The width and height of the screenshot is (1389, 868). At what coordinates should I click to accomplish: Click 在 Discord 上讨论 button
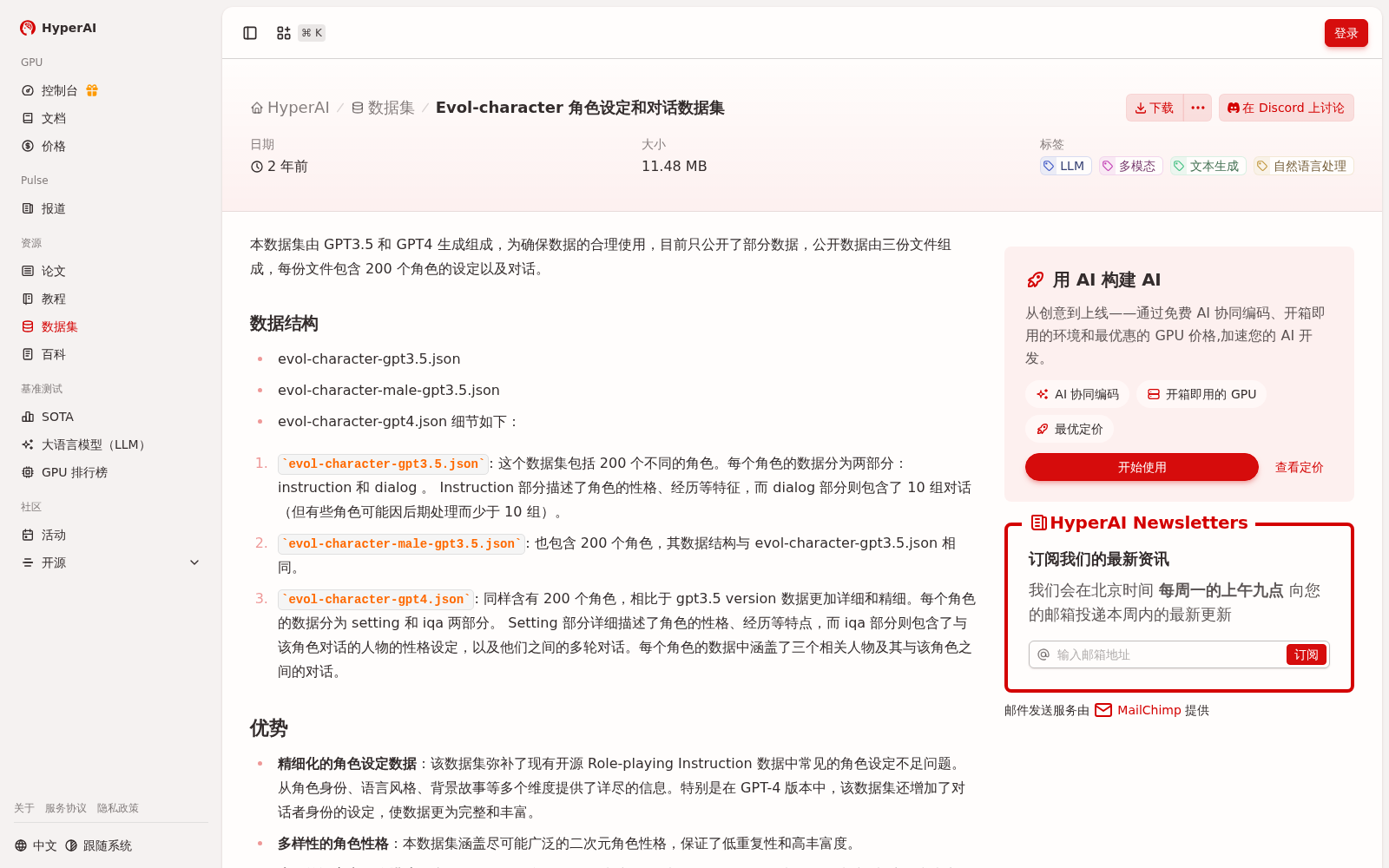coord(1287,108)
